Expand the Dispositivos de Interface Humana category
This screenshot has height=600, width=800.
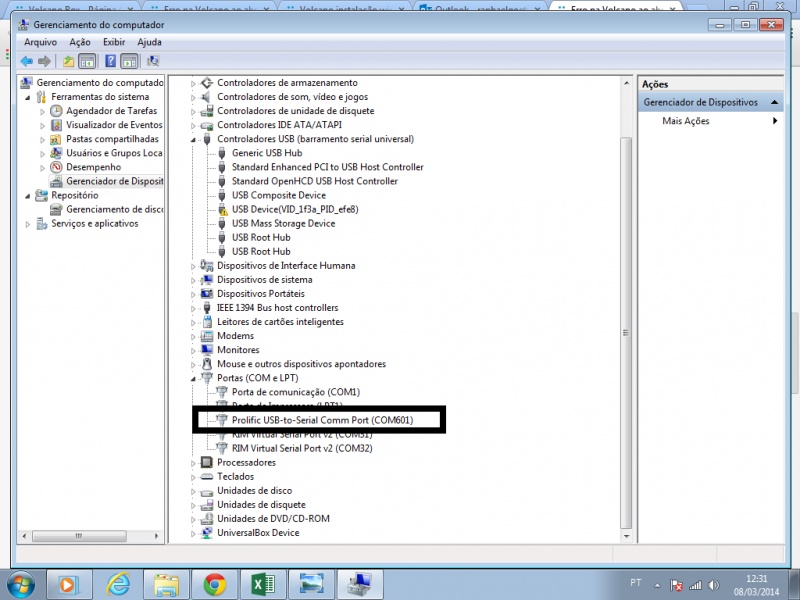[x=193, y=266]
